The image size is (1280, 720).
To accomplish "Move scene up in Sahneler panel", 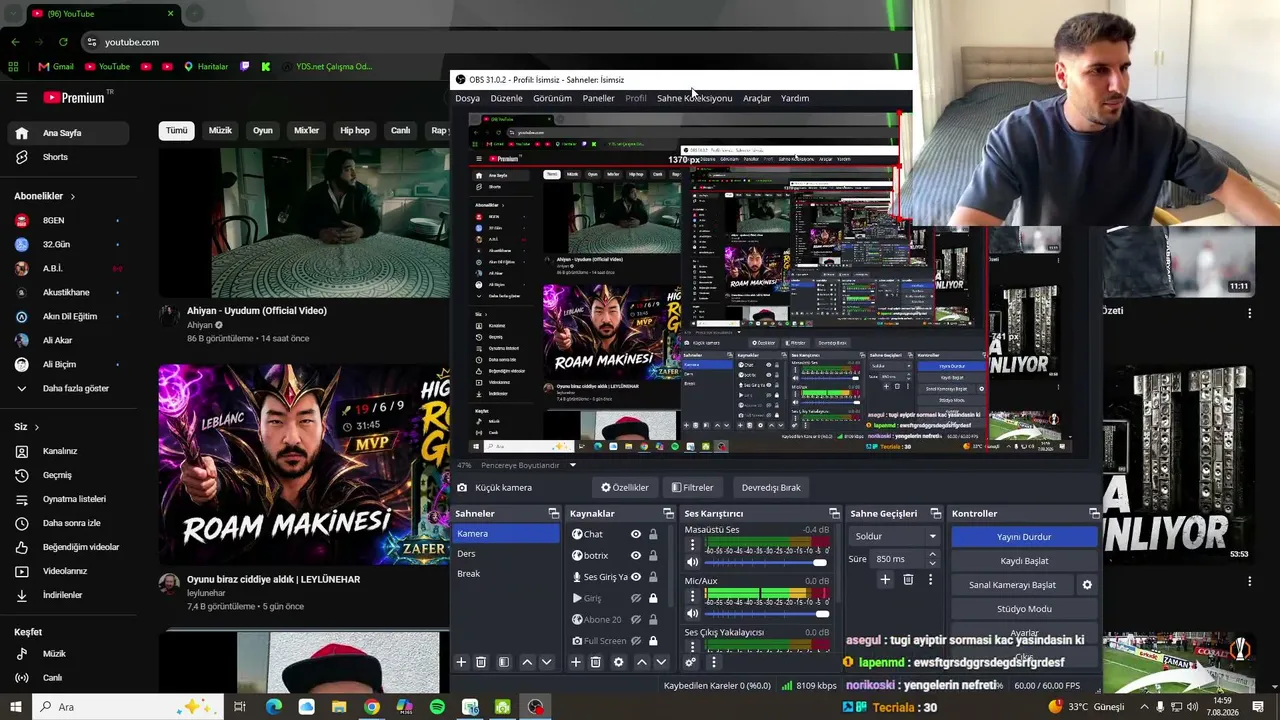I will [527, 662].
